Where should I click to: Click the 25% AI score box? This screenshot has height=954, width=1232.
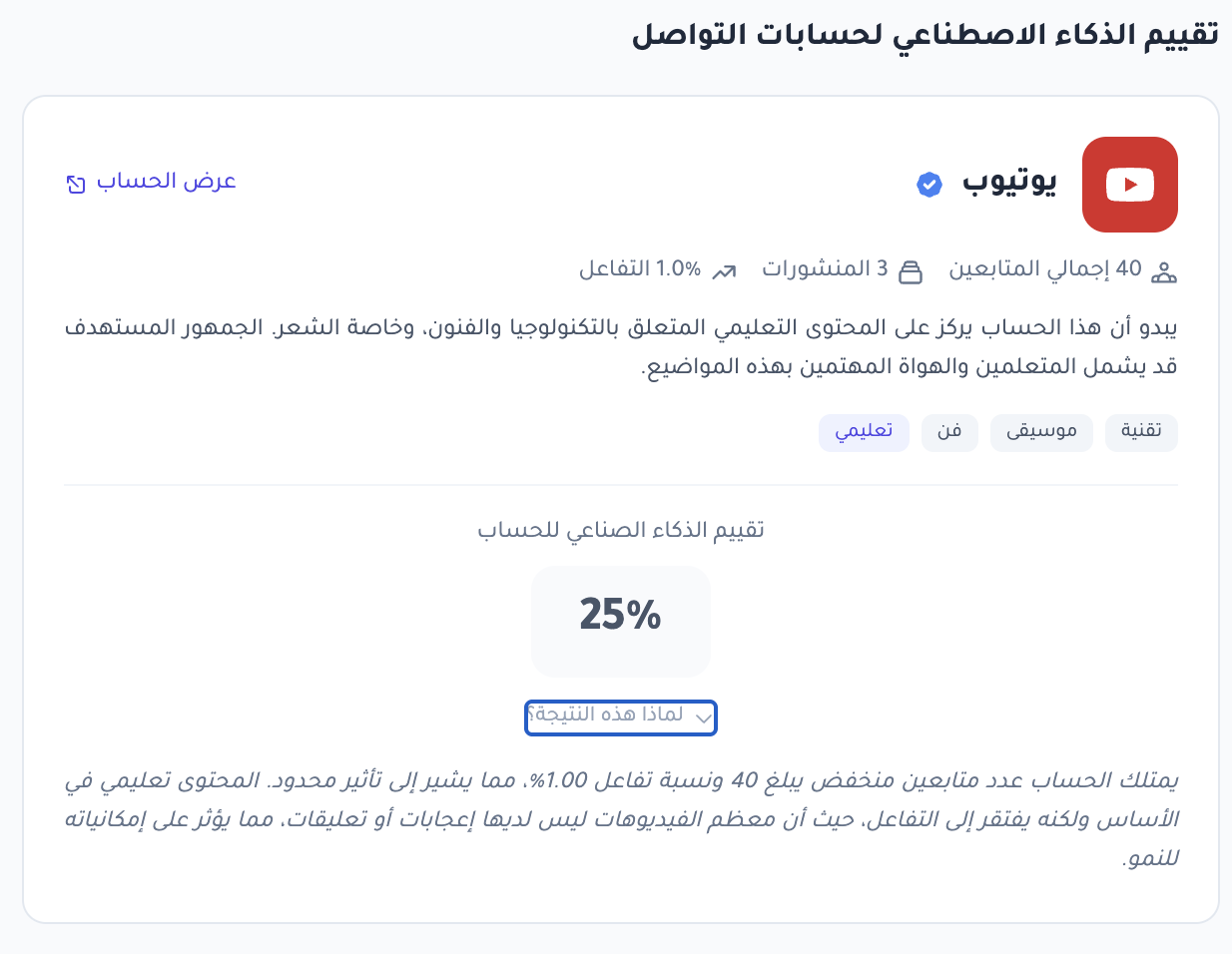tap(621, 621)
